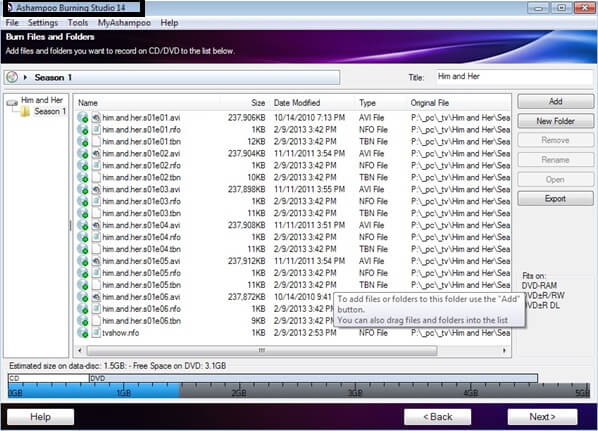Image resolution: width=598 pixels, height=431 pixels.
Task: Click the blank file icon of him.and.her.s01e01.tbn
Action: [96, 142]
